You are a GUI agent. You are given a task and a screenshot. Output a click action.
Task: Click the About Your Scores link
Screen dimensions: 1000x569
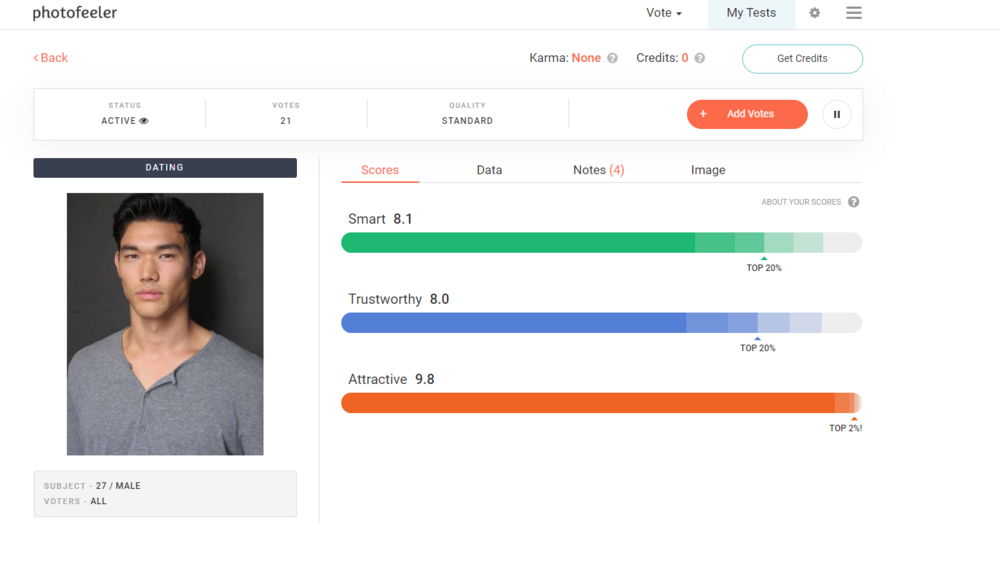point(801,202)
